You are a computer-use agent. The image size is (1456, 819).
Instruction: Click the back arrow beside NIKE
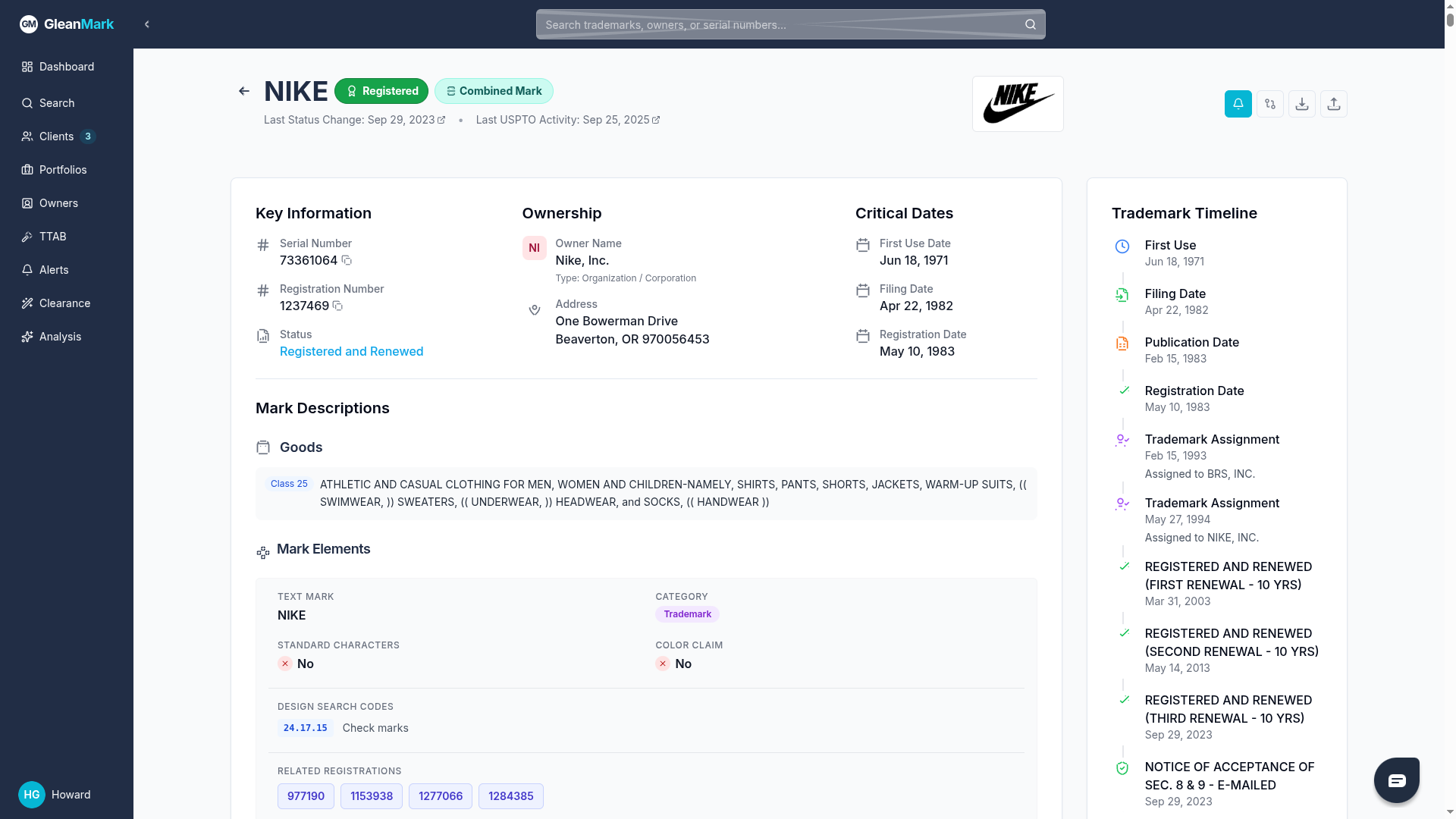click(x=244, y=91)
